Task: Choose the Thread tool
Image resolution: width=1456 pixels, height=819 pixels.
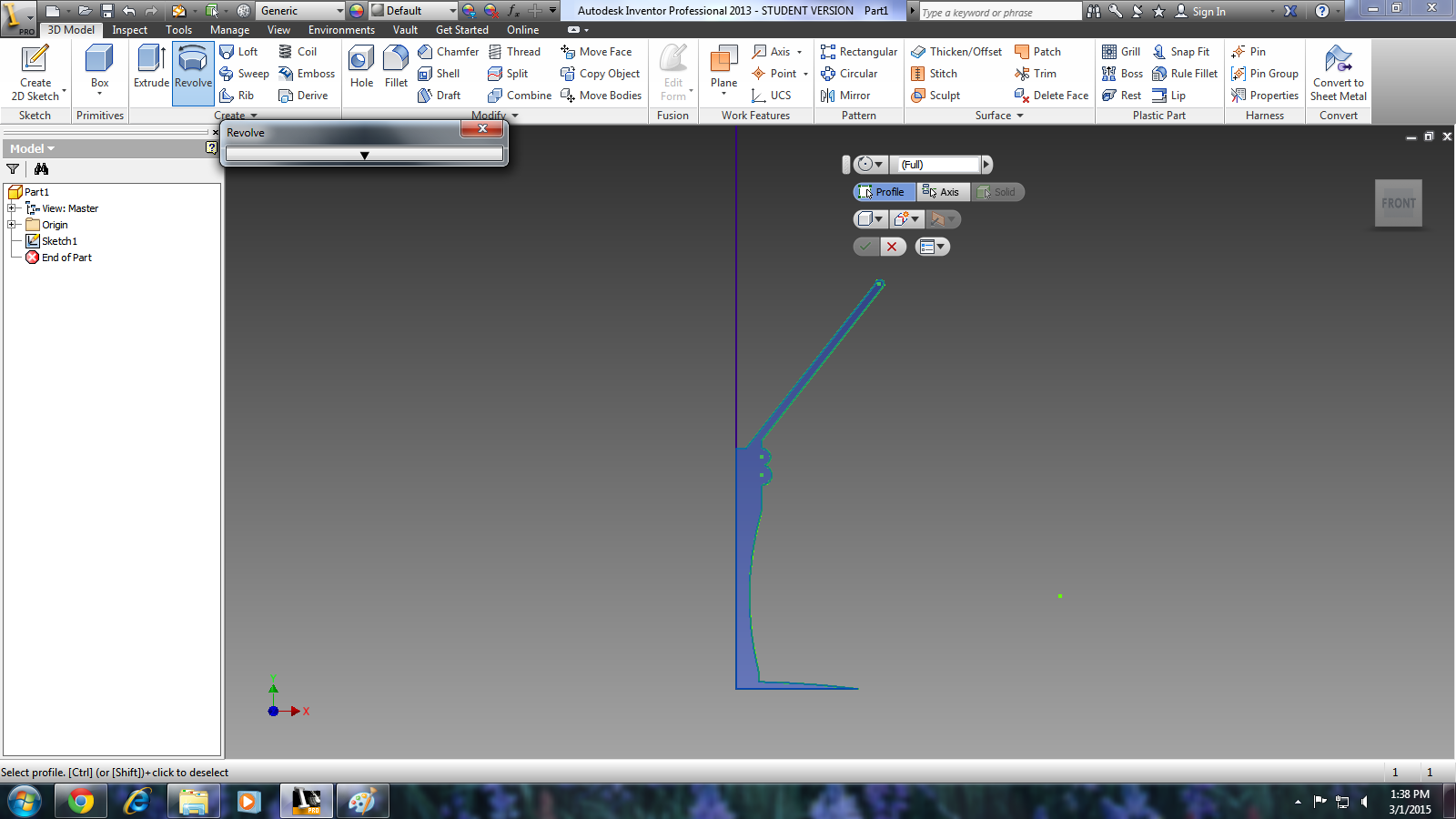Action: [514, 52]
